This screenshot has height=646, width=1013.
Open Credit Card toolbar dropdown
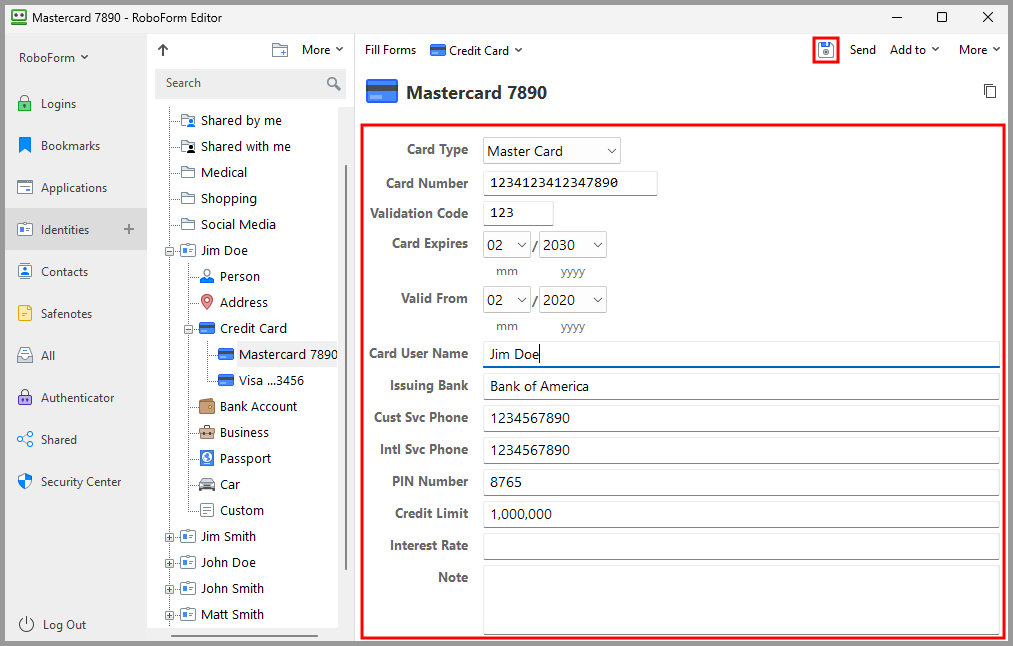tap(476, 50)
